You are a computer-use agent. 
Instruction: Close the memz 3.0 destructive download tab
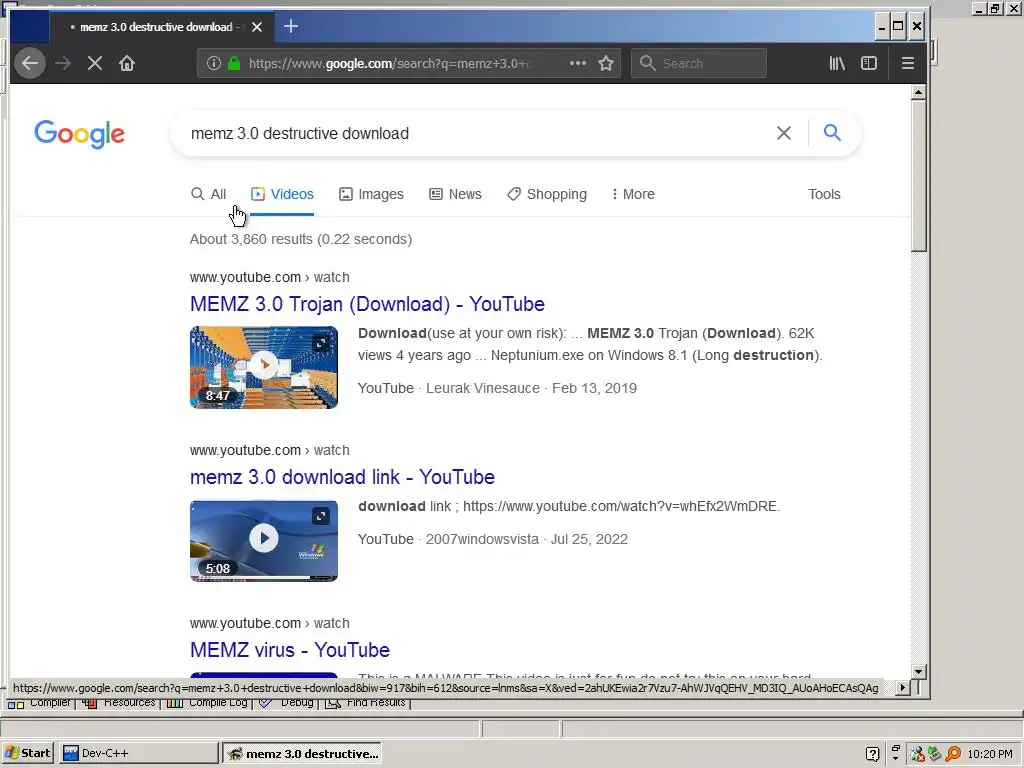click(x=257, y=27)
